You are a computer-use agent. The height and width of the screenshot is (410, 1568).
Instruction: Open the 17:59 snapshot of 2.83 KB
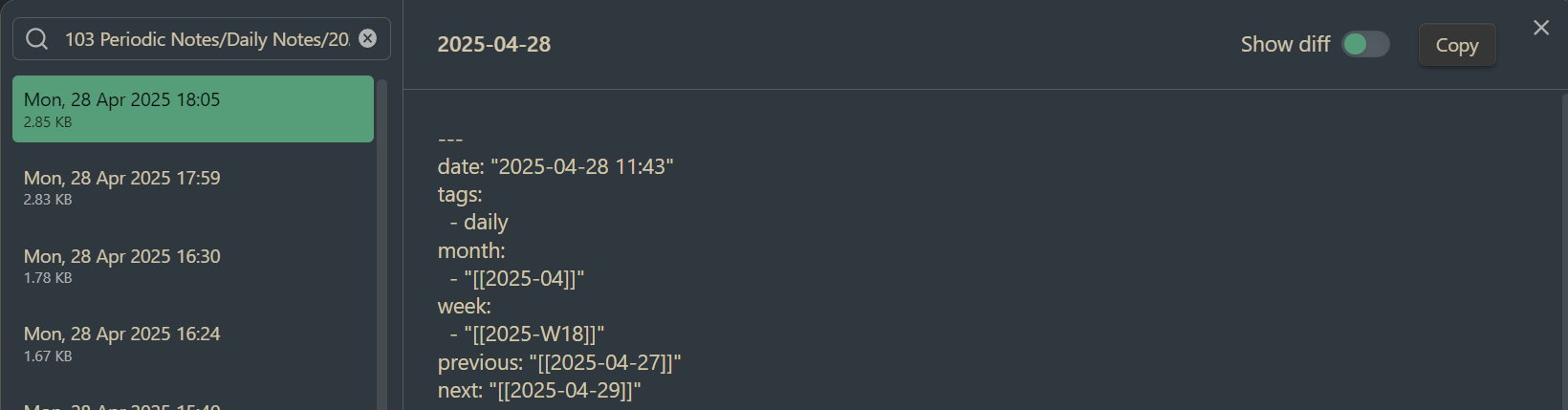click(x=193, y=187)
